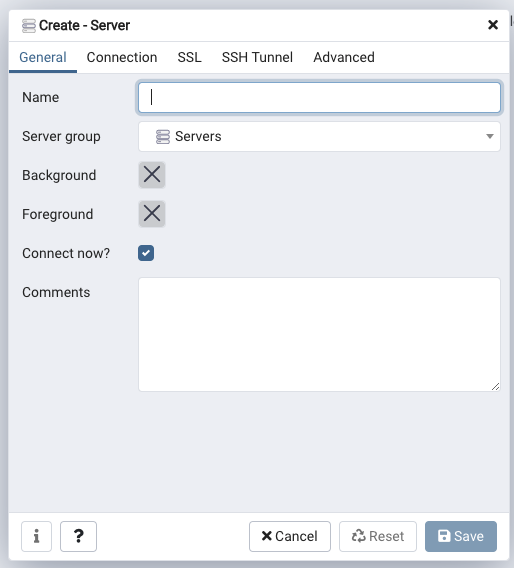Viewport: 514px width, 568px height.
Task: Switch to the Connection tab
Action: (122, 57)
